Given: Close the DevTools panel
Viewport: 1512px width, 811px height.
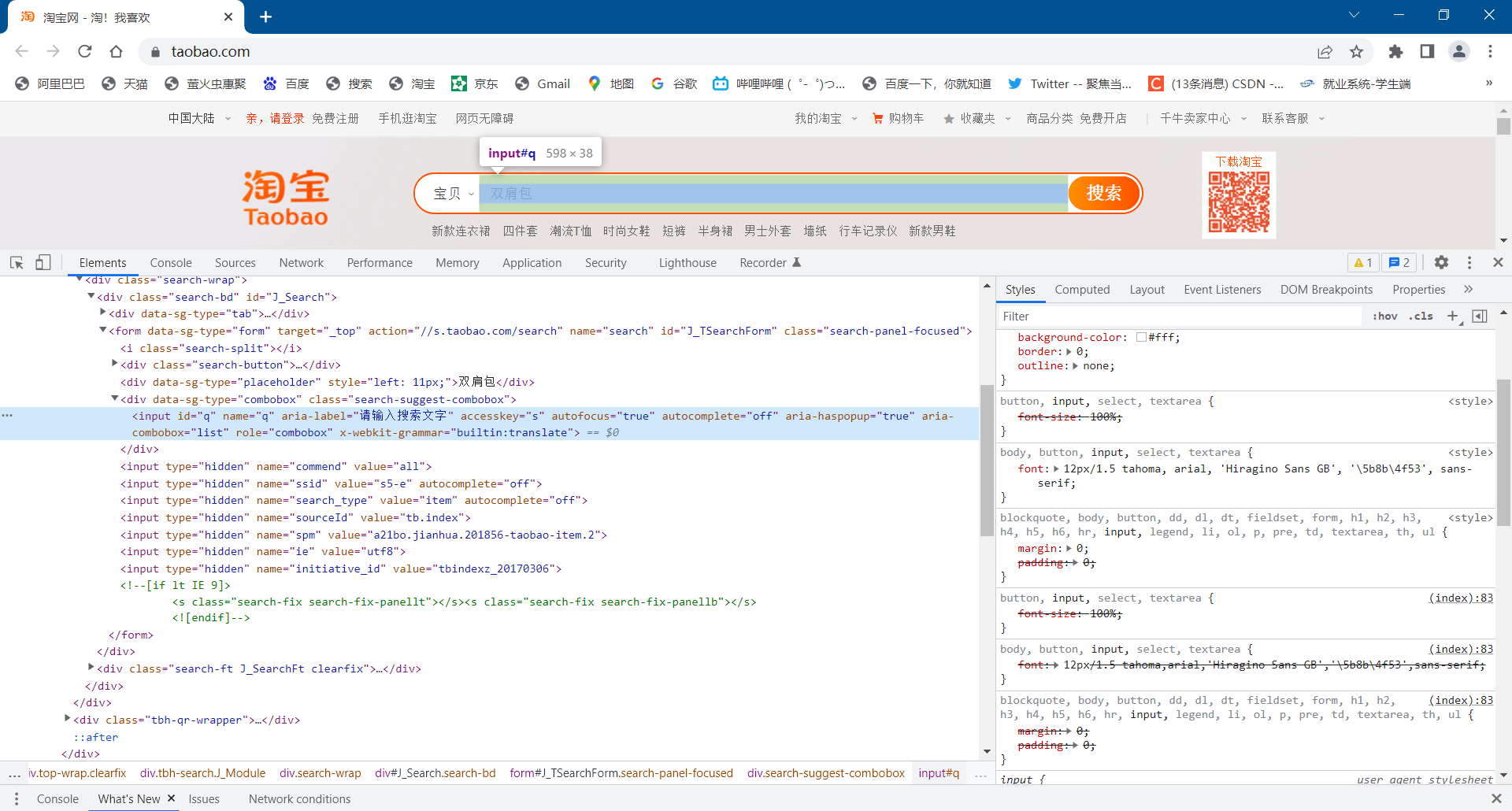Looking at the screenshot, I should coord(1498,262).
